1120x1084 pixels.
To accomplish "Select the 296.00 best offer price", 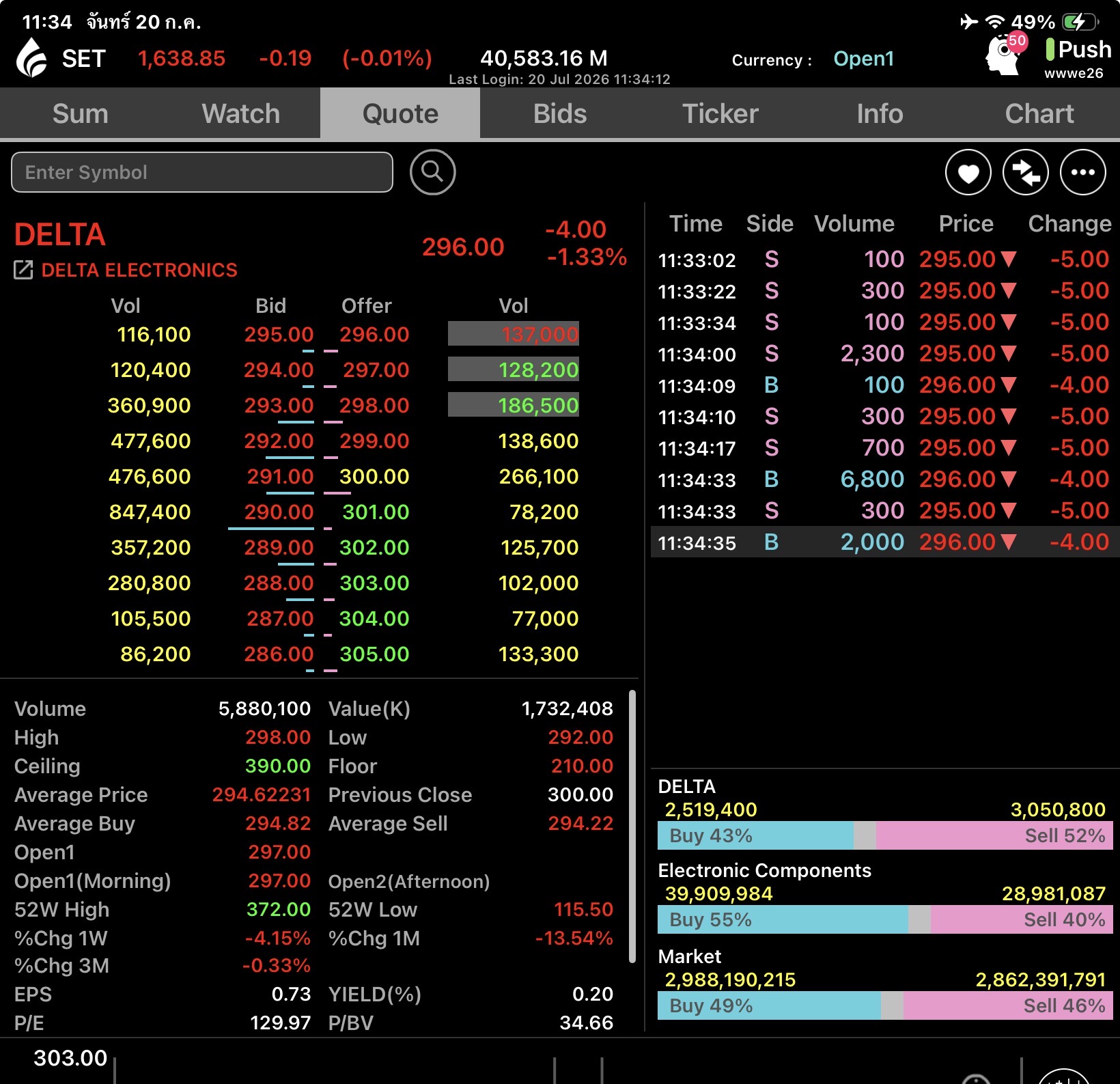I will pyautogui.click(x=374, y=335).
